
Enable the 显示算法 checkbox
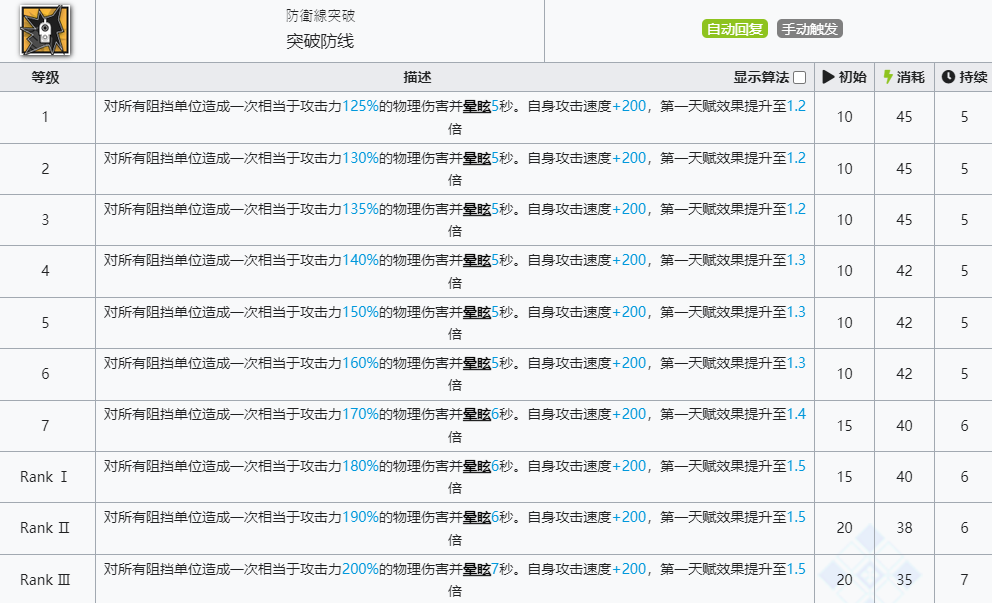point(800,77)
